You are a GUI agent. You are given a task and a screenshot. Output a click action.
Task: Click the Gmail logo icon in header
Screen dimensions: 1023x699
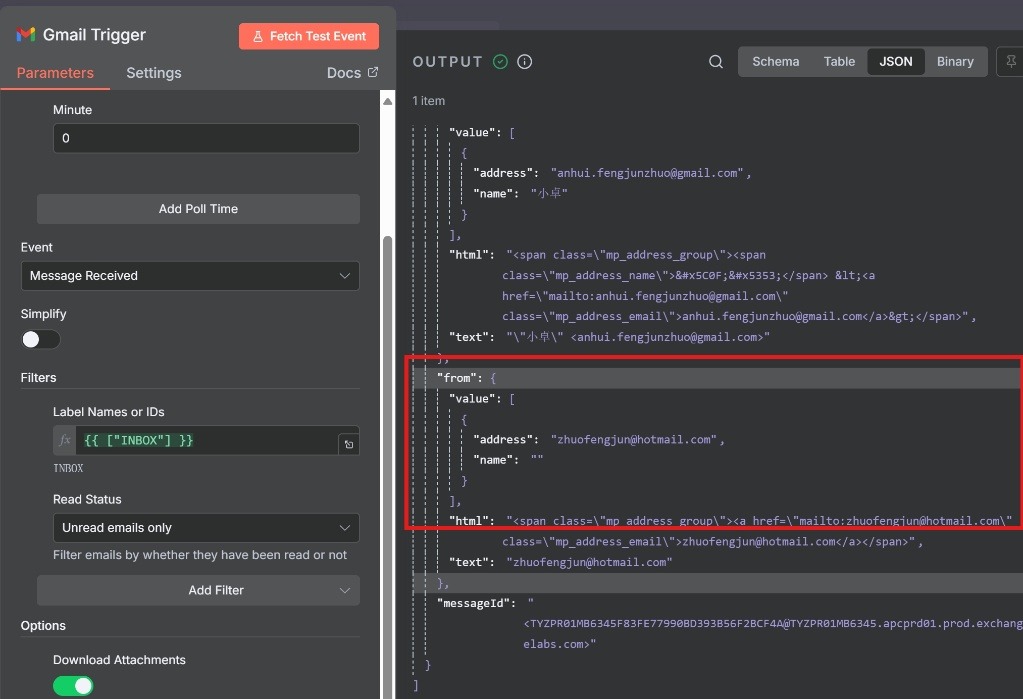tap(26, 35)
